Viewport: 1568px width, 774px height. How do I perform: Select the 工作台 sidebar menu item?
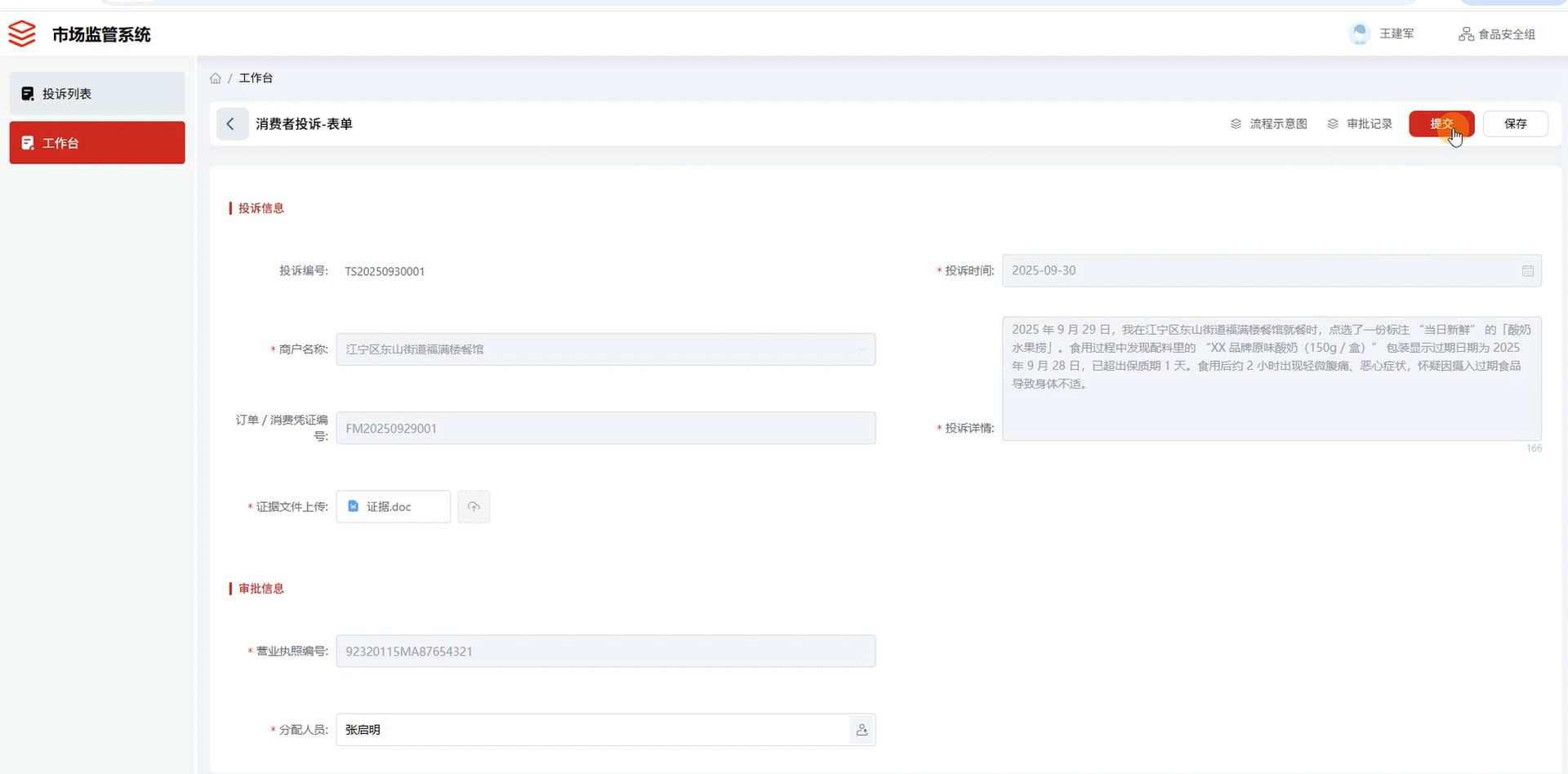pos(97,143)
